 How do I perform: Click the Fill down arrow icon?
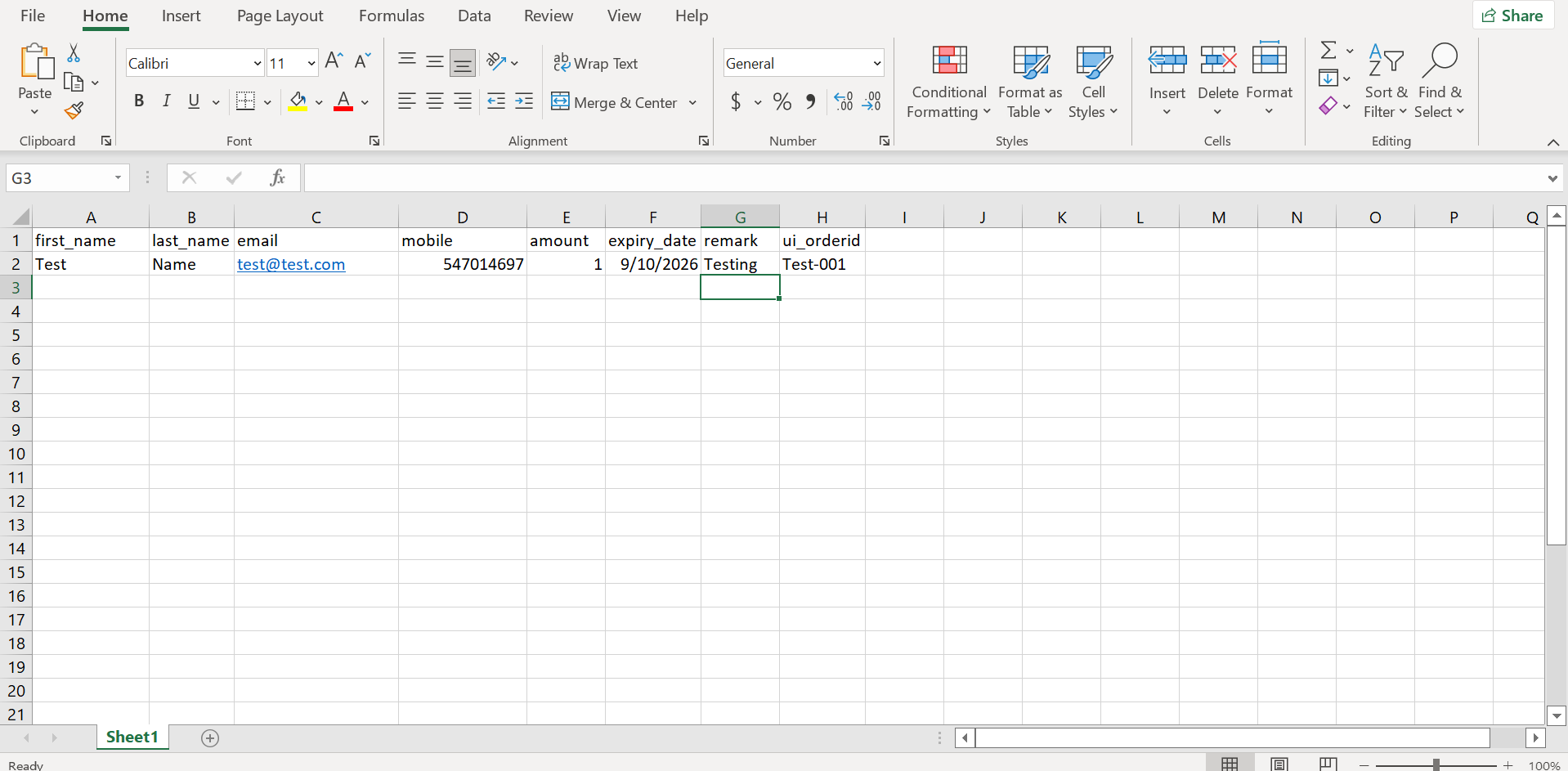tap(1328, 78)
